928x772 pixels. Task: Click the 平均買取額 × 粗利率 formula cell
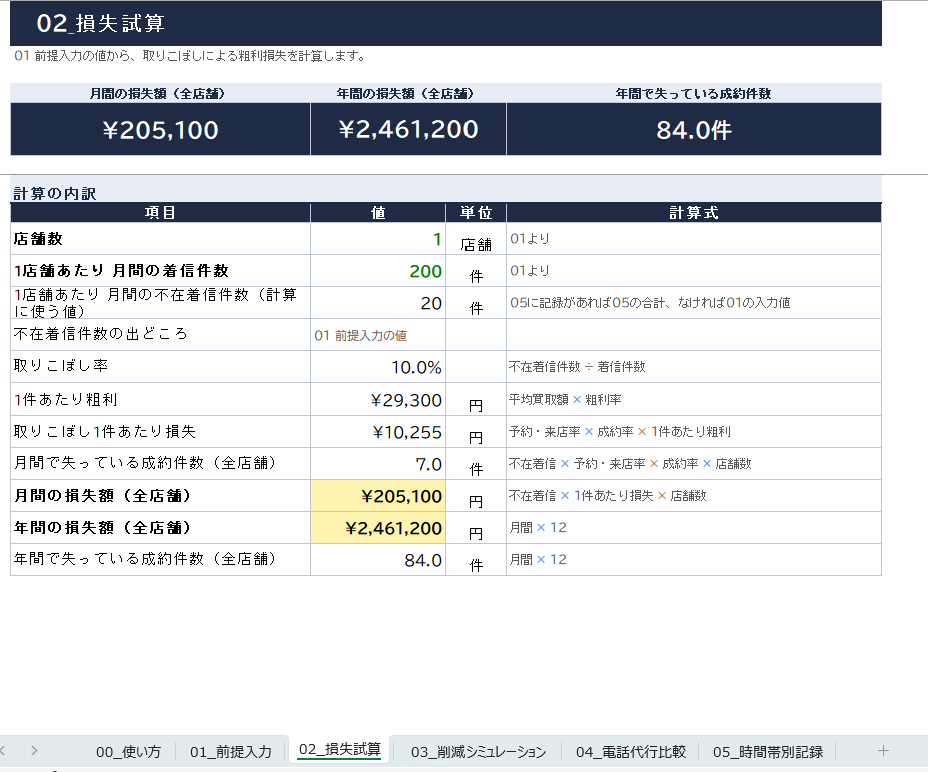tap(694, 400)
